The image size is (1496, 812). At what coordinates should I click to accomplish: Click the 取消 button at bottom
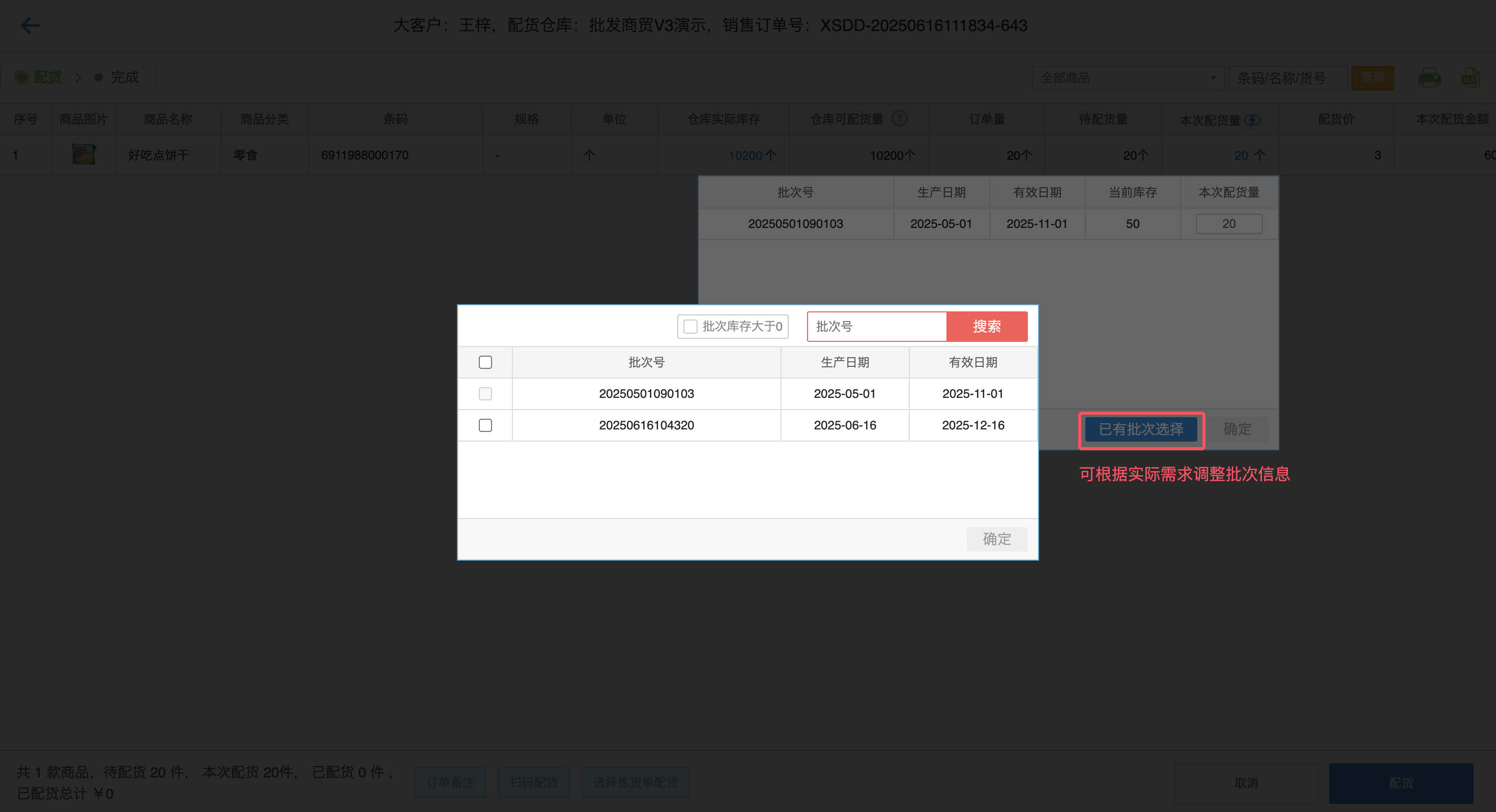(1246, 783)
